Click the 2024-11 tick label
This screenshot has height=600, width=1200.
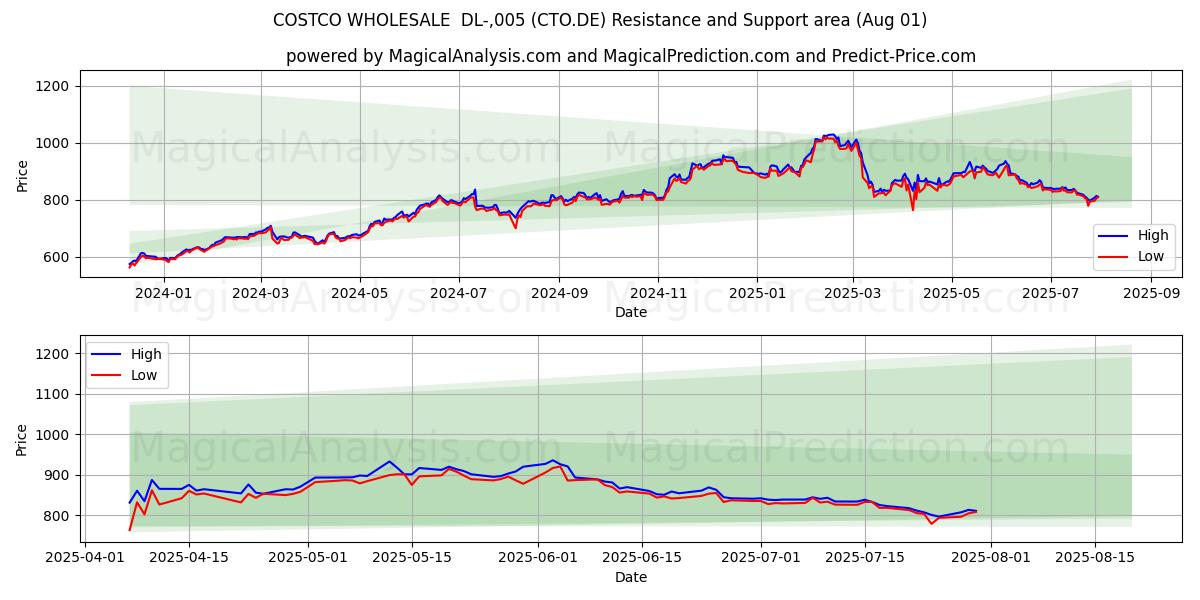click(x=658, y=293)
